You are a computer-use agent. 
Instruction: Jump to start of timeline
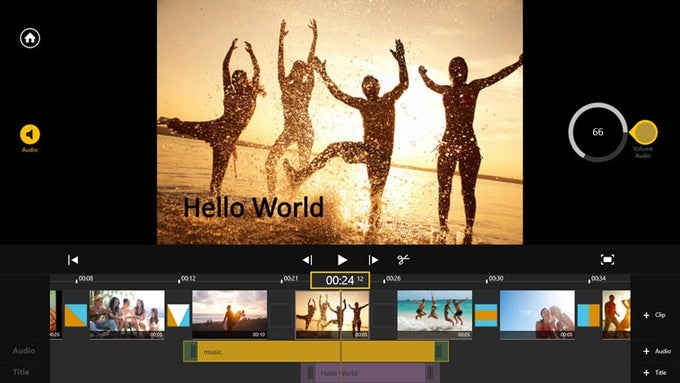pyautogui.click(x=73, y=260)
